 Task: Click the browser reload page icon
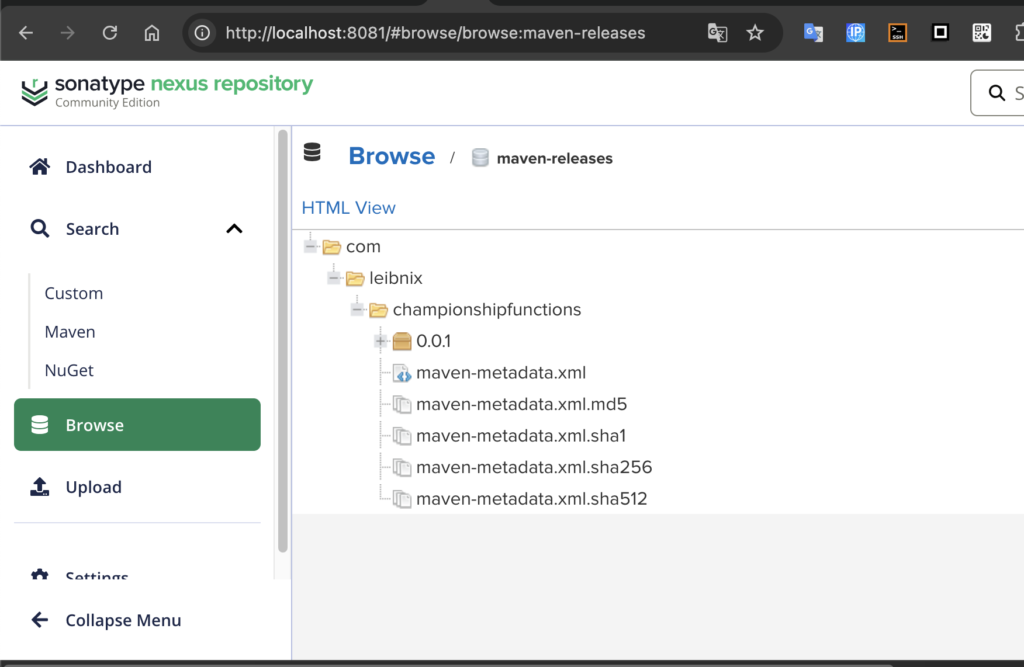tap(110, 33)
